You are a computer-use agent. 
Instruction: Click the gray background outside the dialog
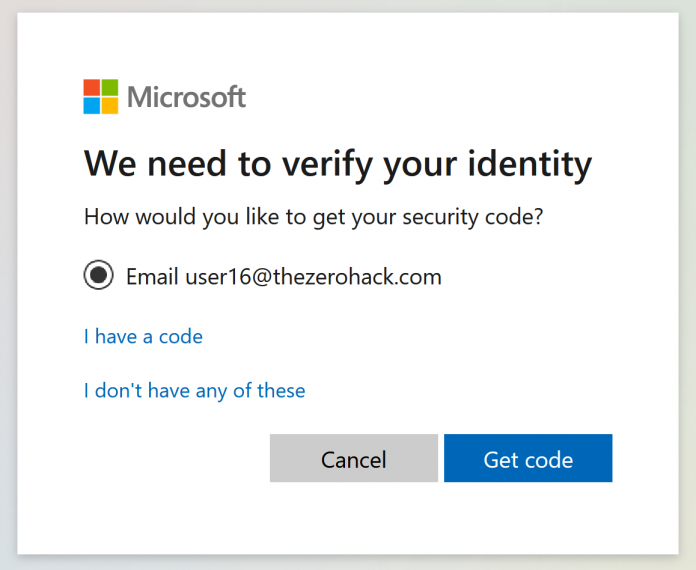pyautogui.click(x=687, y=284)
